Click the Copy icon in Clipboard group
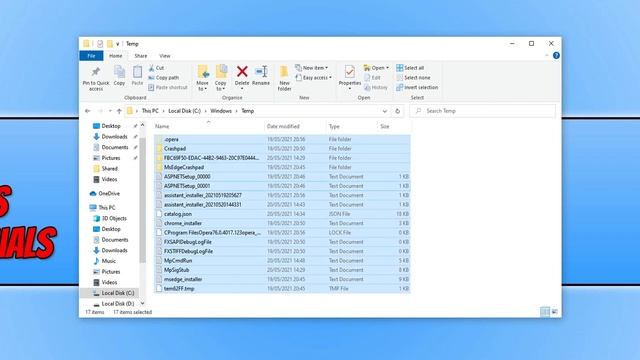 [119, 72]
